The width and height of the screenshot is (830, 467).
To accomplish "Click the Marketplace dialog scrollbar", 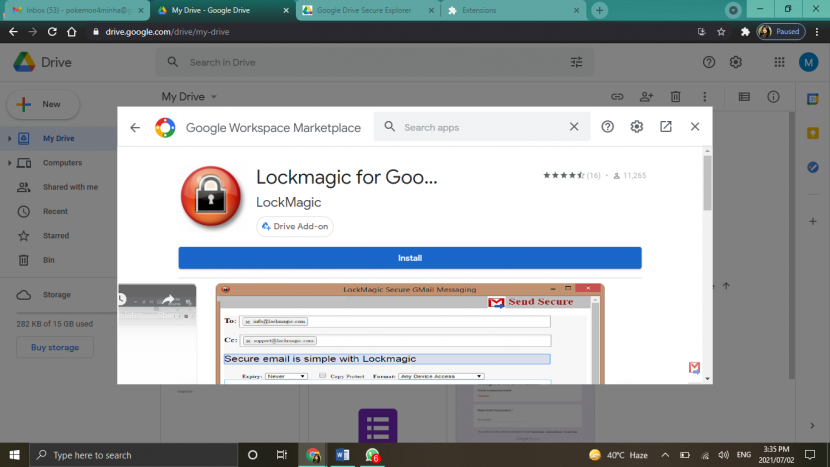I will [707, 183].
